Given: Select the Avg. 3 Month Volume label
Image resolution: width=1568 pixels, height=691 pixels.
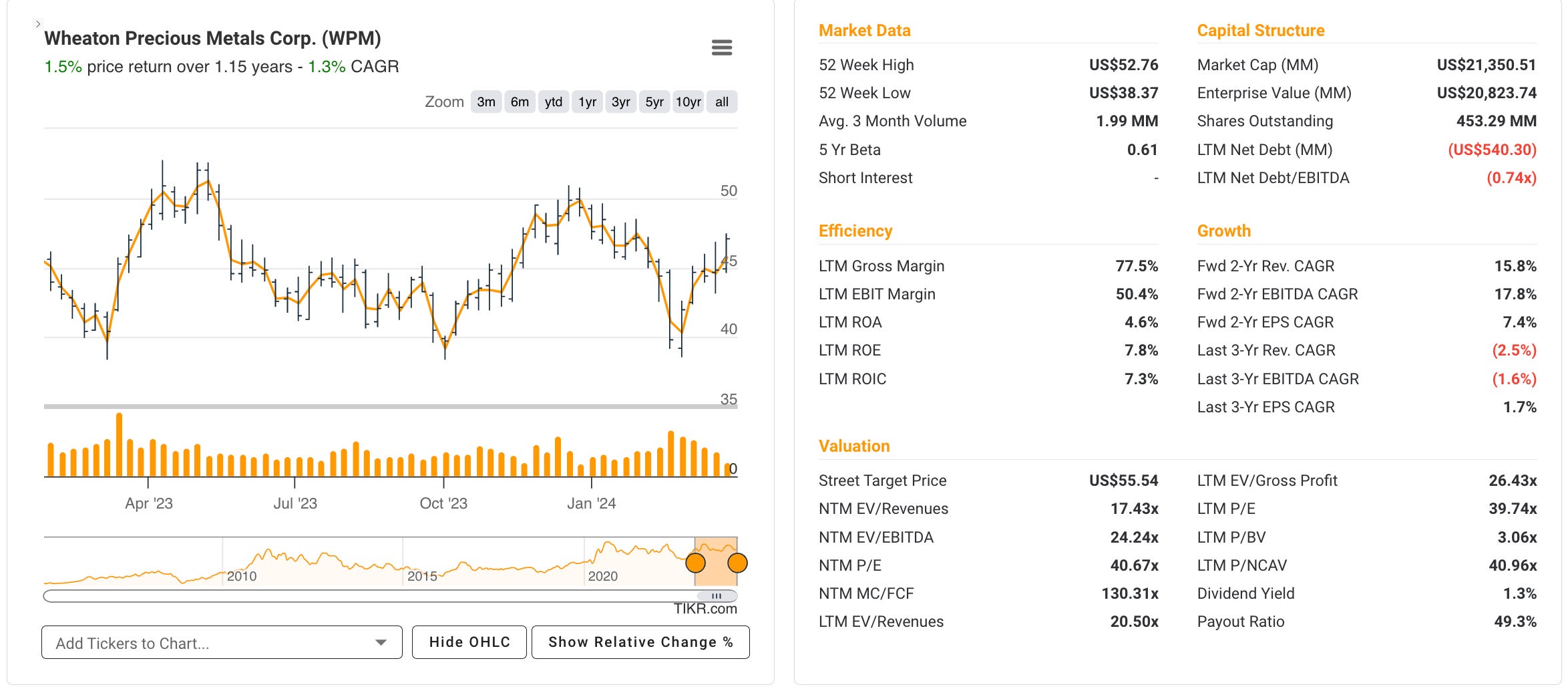Looking at the screenshot, I should pyautogui.click(x=892, y=121).
